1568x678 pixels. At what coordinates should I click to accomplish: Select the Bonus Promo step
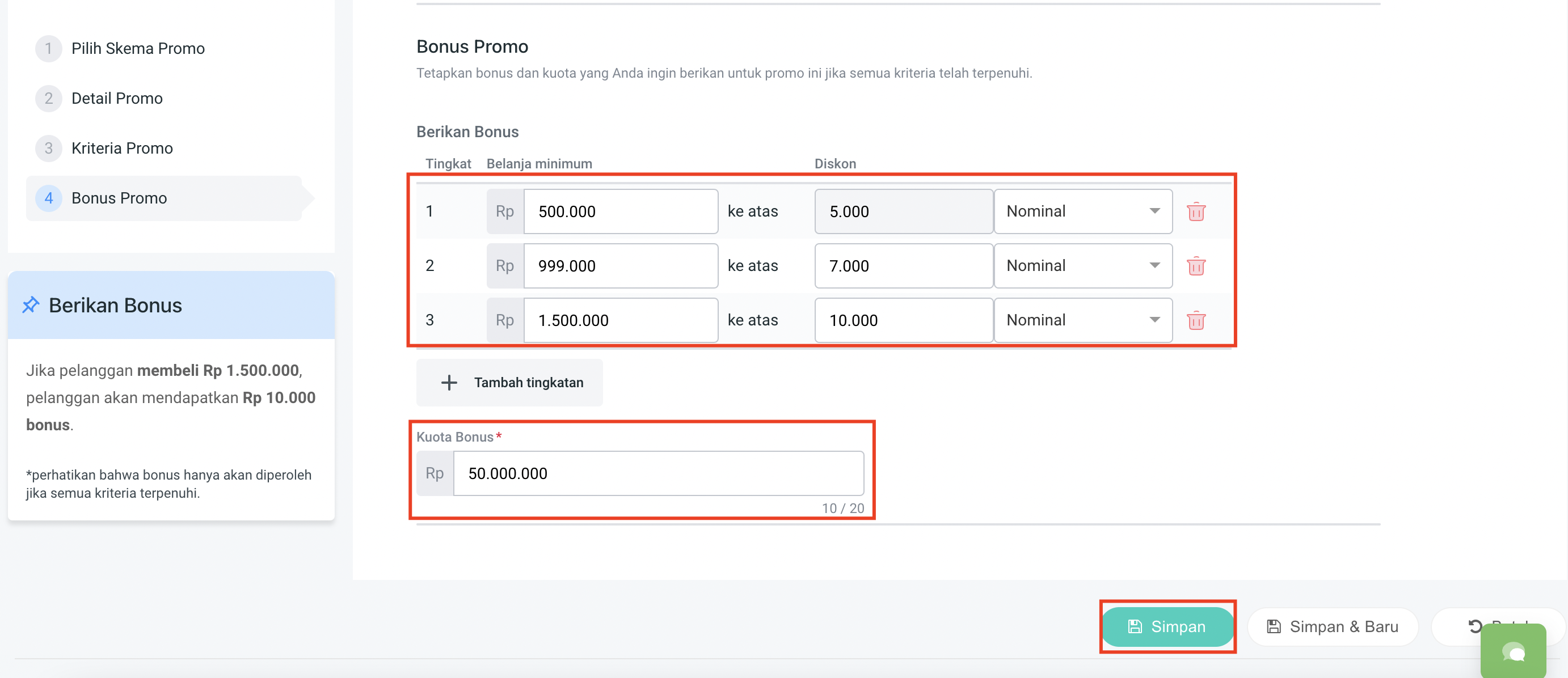pos(119,198)
